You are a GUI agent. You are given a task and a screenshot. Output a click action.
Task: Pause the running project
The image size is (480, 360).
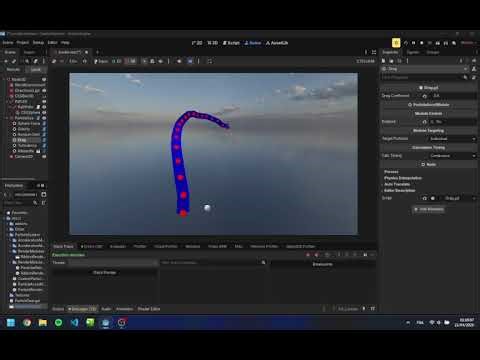tap(414, 43)
